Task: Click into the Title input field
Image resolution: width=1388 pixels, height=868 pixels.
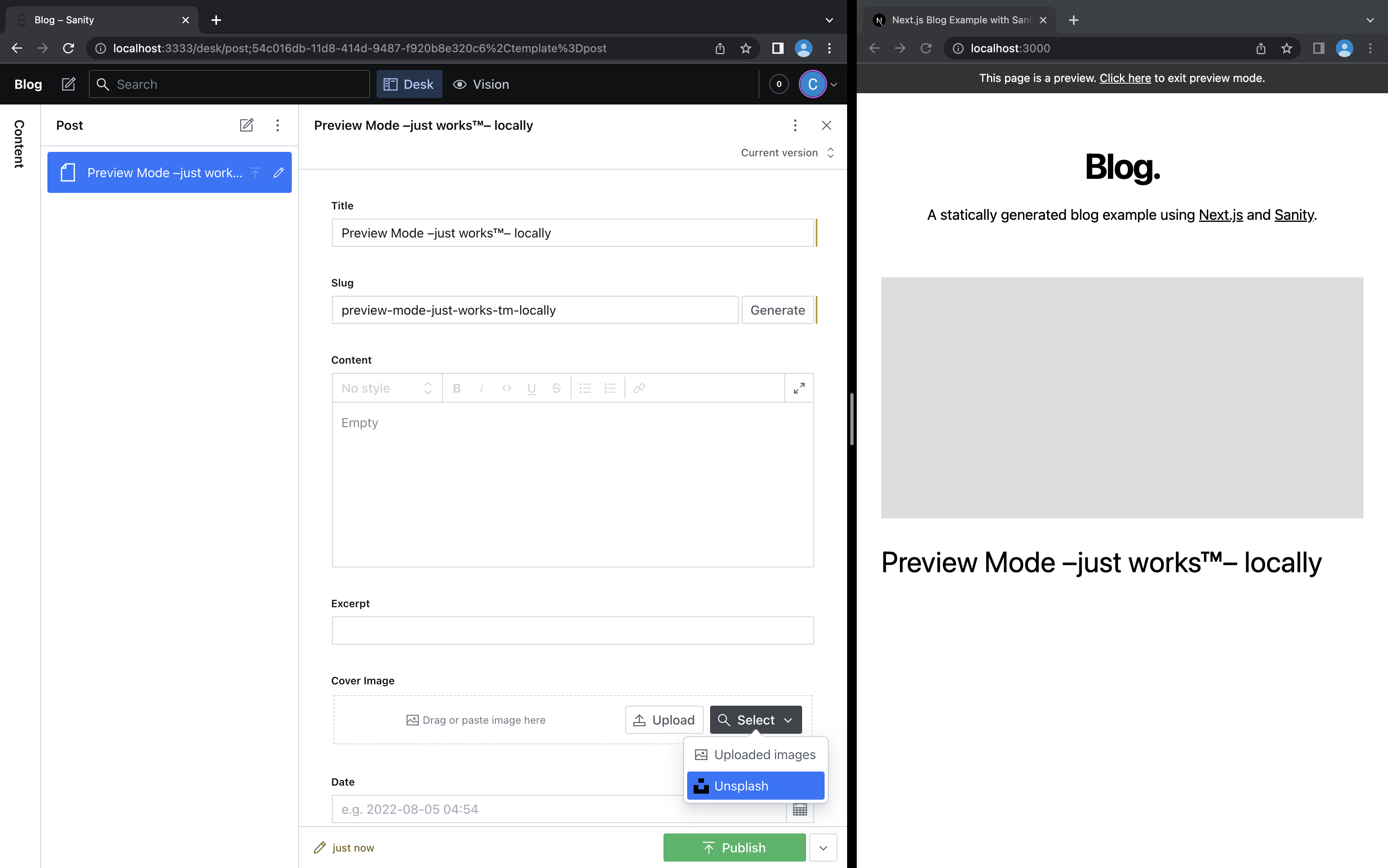Action: pos(572,233)
